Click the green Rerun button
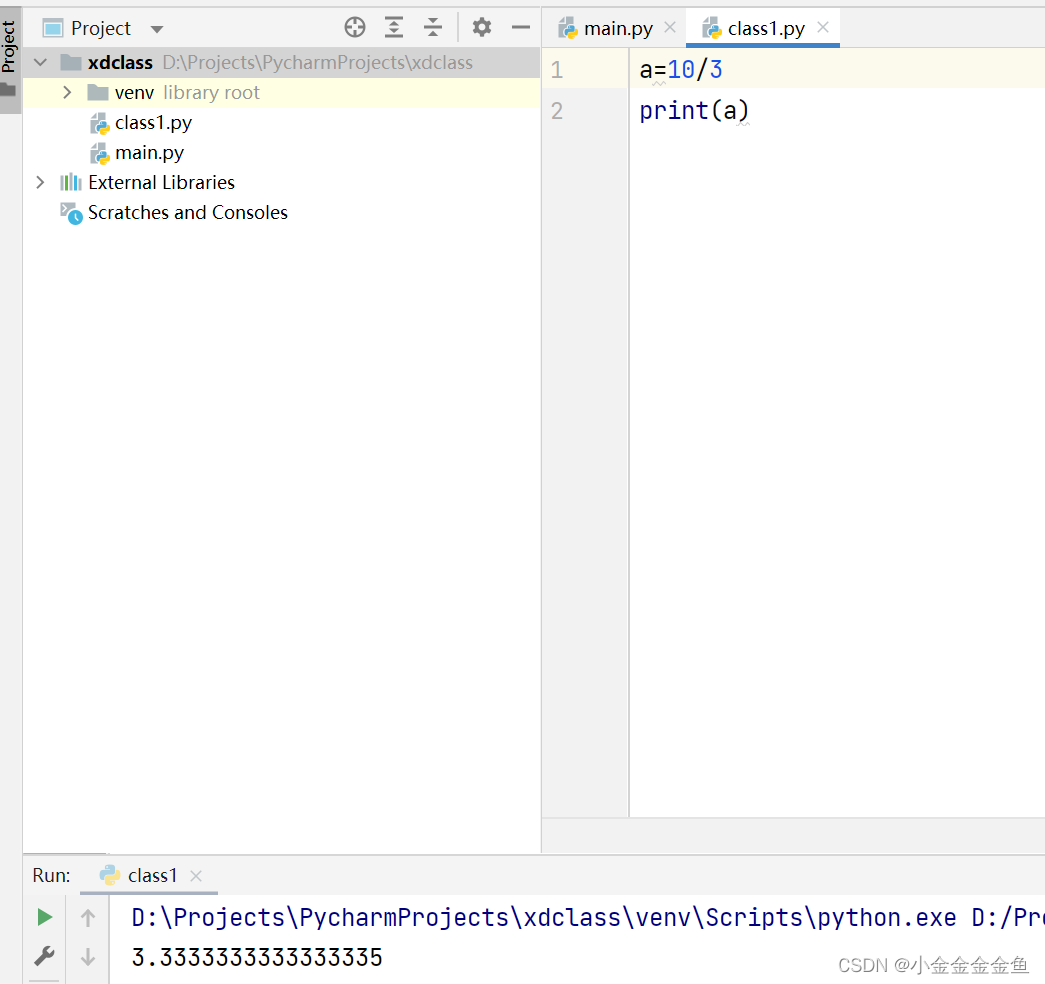The width and height of the screenshot is (1045, 984). click(x=45, y=917)
